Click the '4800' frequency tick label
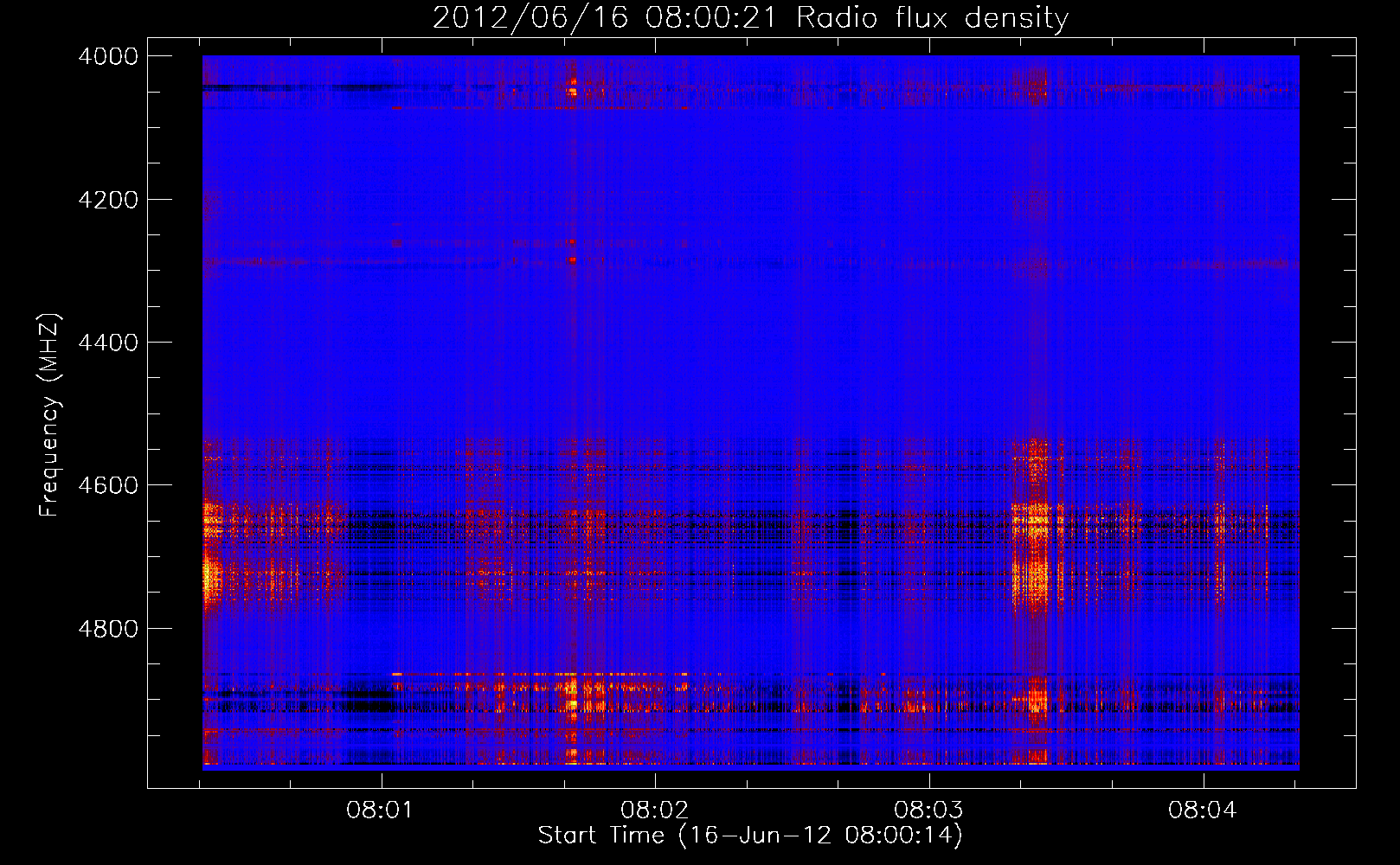 108,628
